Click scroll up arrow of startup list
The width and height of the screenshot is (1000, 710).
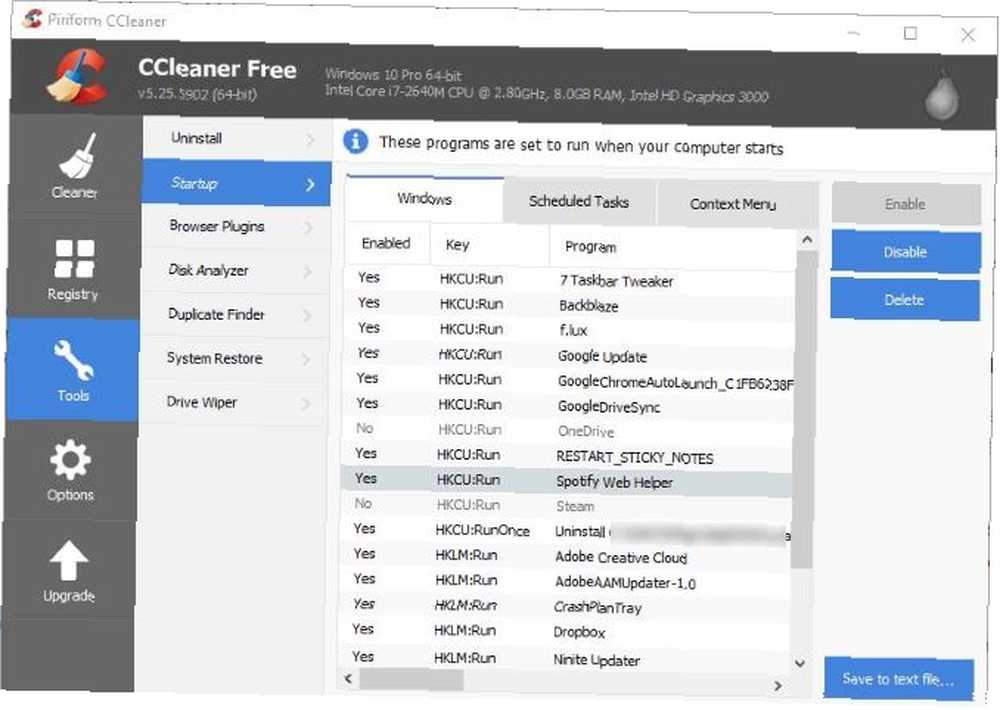[x=807, y=240]
